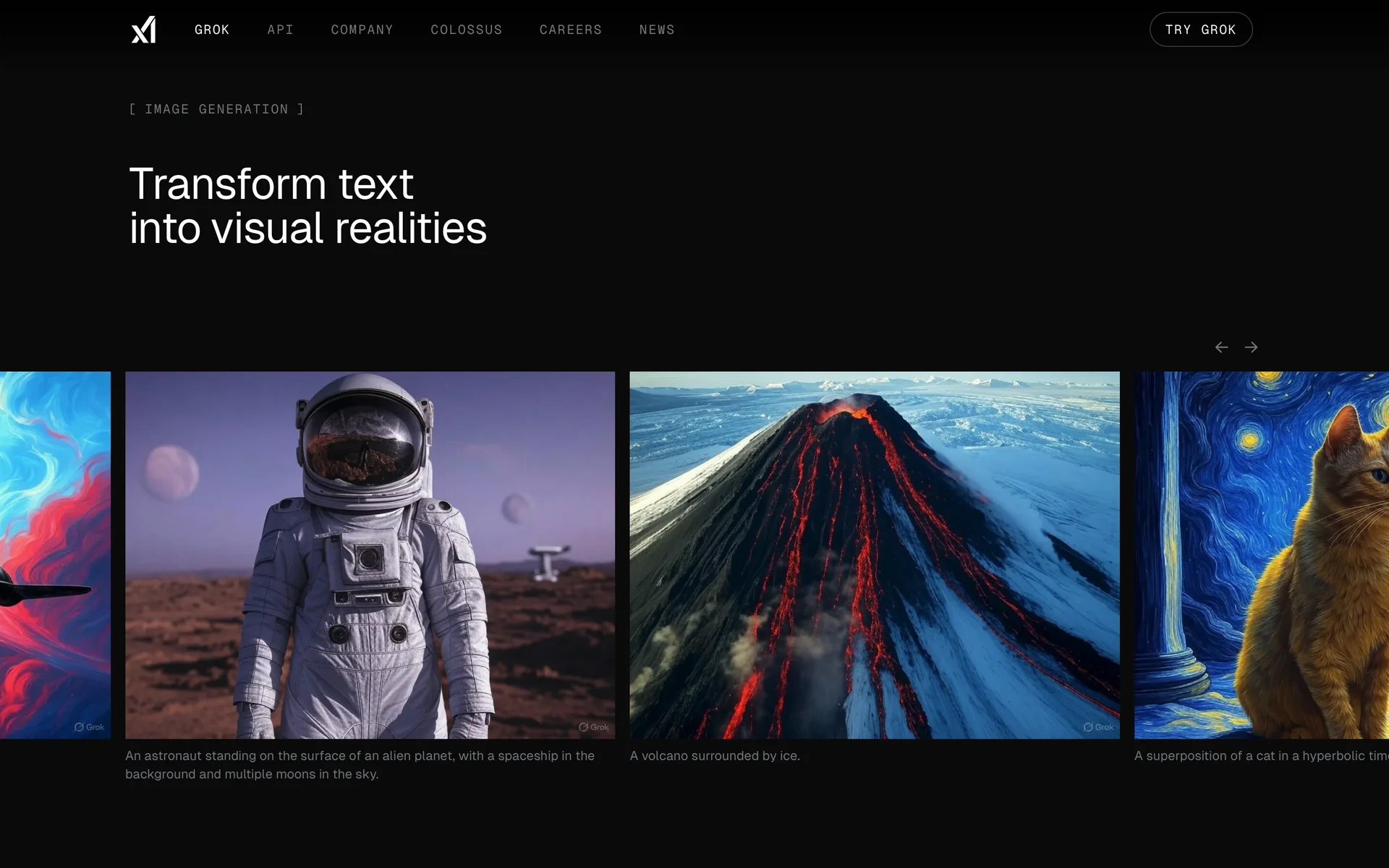Click Grok watermark on airplane image
Viewport: 1389px width, 868px height.
tap(90, 727)
